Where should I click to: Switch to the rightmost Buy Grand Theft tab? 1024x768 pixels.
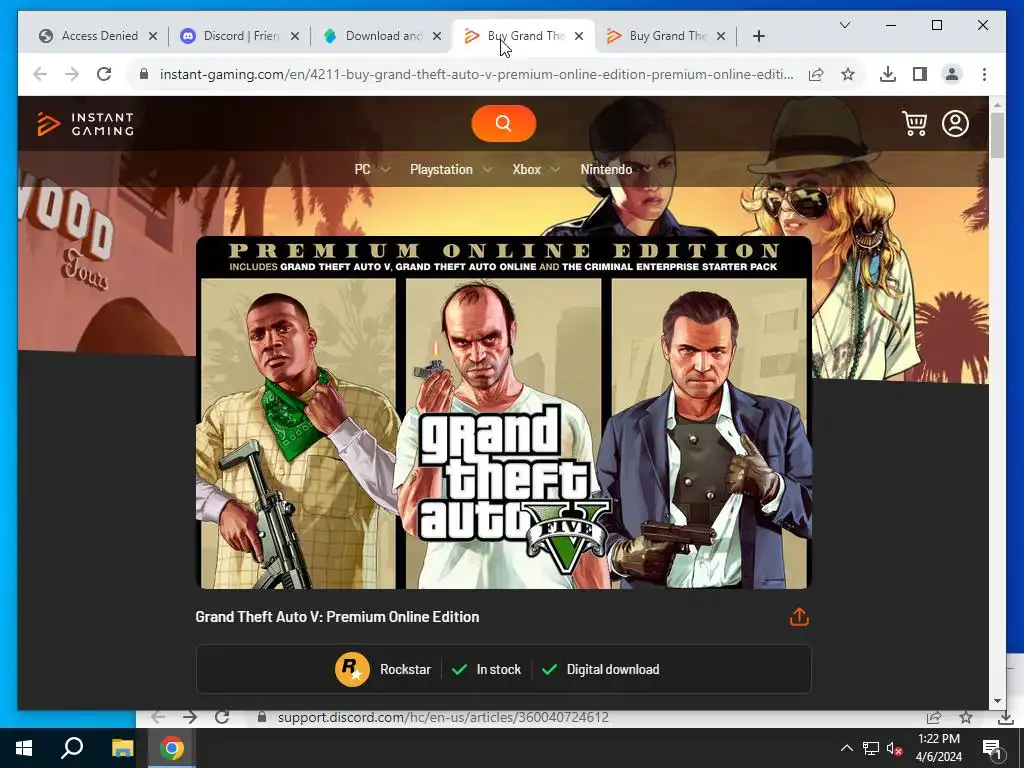(665, 36)
